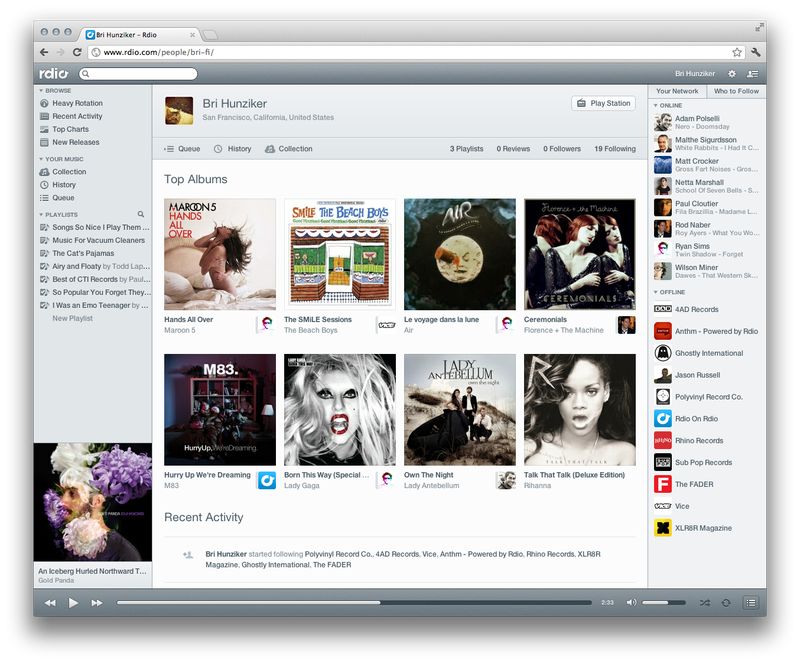Bookmark page with the star icon
Viewport: 800px width, 663px height.
tap(737, 52)
